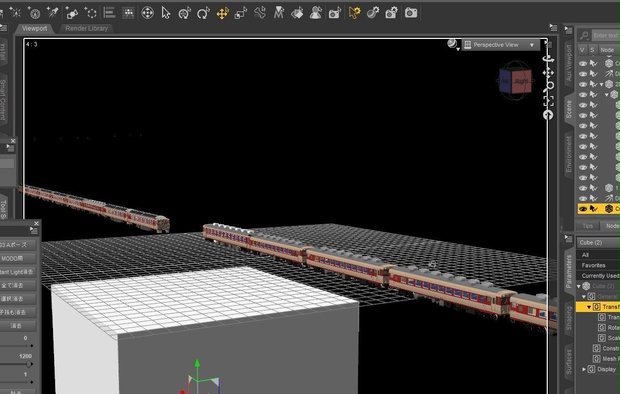Select the Joint Editor bone tool
Viewport: 620px width, 394px height.
[x=260, y=13]
